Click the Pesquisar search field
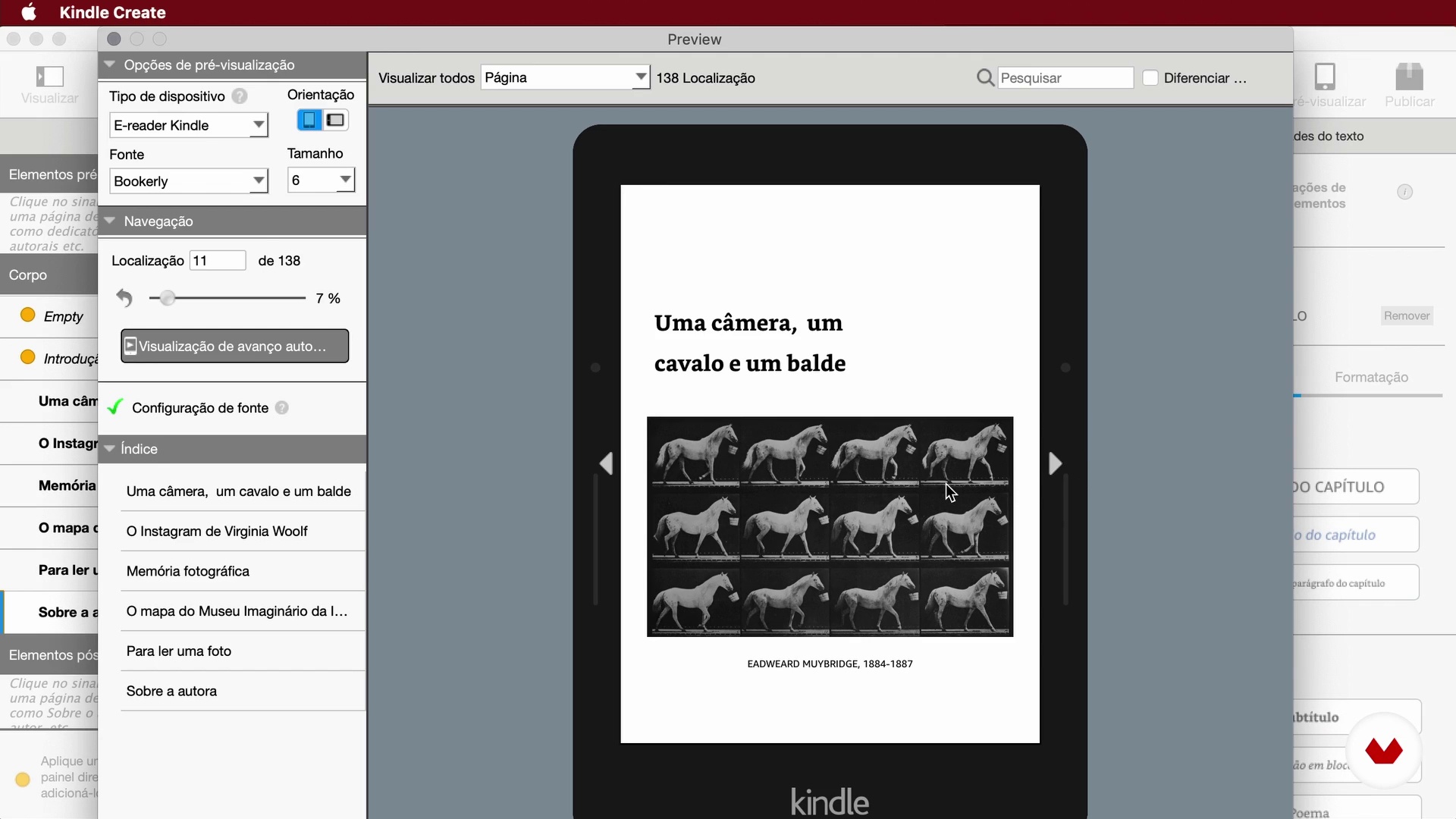This screenshot has width=1456, height=819. [x=1065, y=78]
